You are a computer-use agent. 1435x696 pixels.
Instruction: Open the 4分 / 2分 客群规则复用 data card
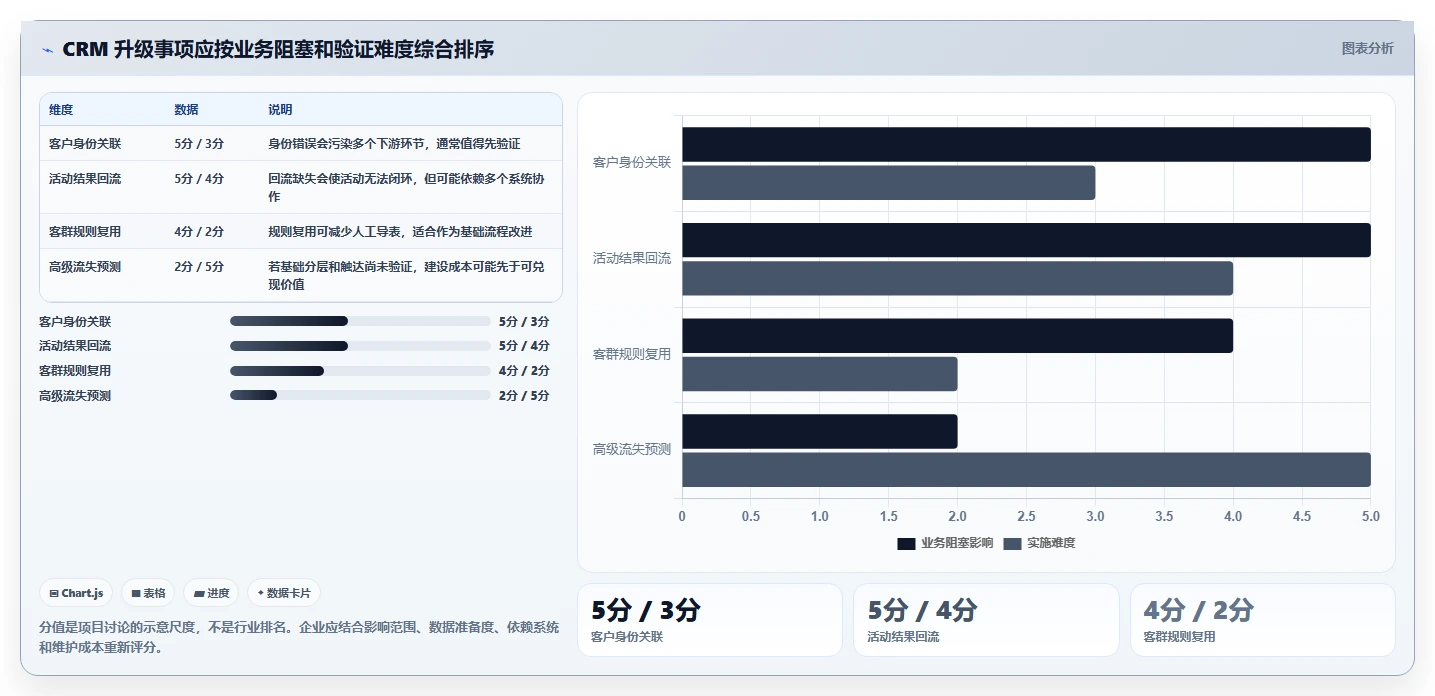click(1262, 620)
